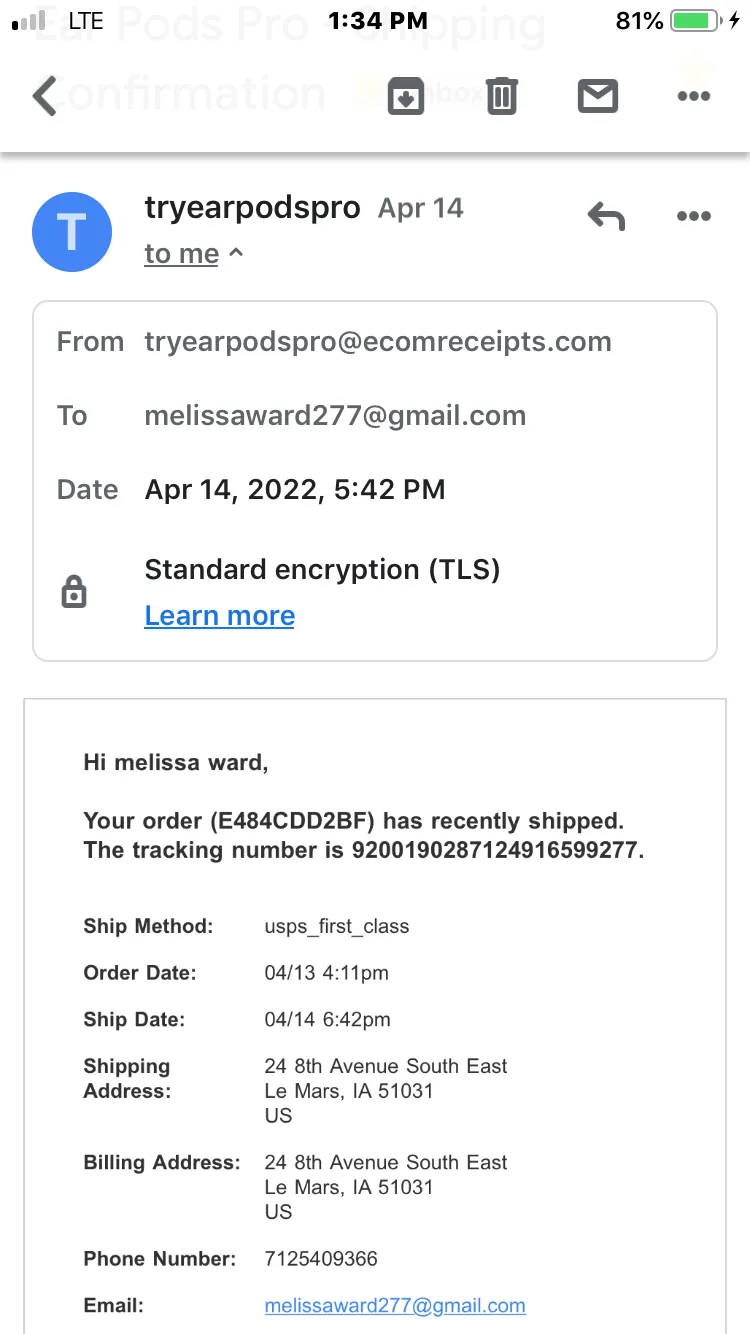The width and height of the screenshot is (750, 1334).
Task: Select the tracking number 9200190287124916599277
Action: tap(495, 850)
